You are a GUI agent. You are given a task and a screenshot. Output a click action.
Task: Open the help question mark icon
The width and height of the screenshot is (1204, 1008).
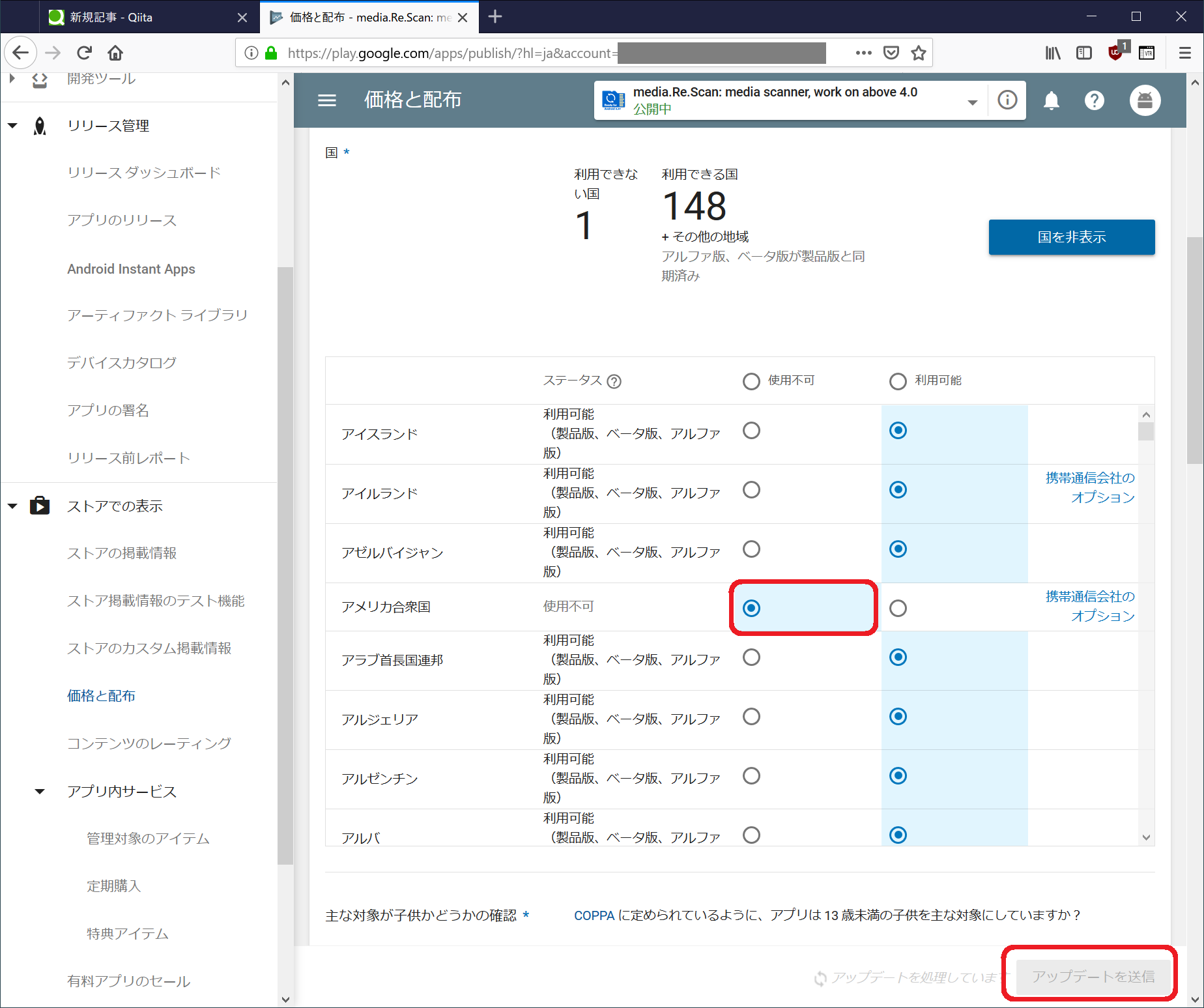(x=1094, y=100)
